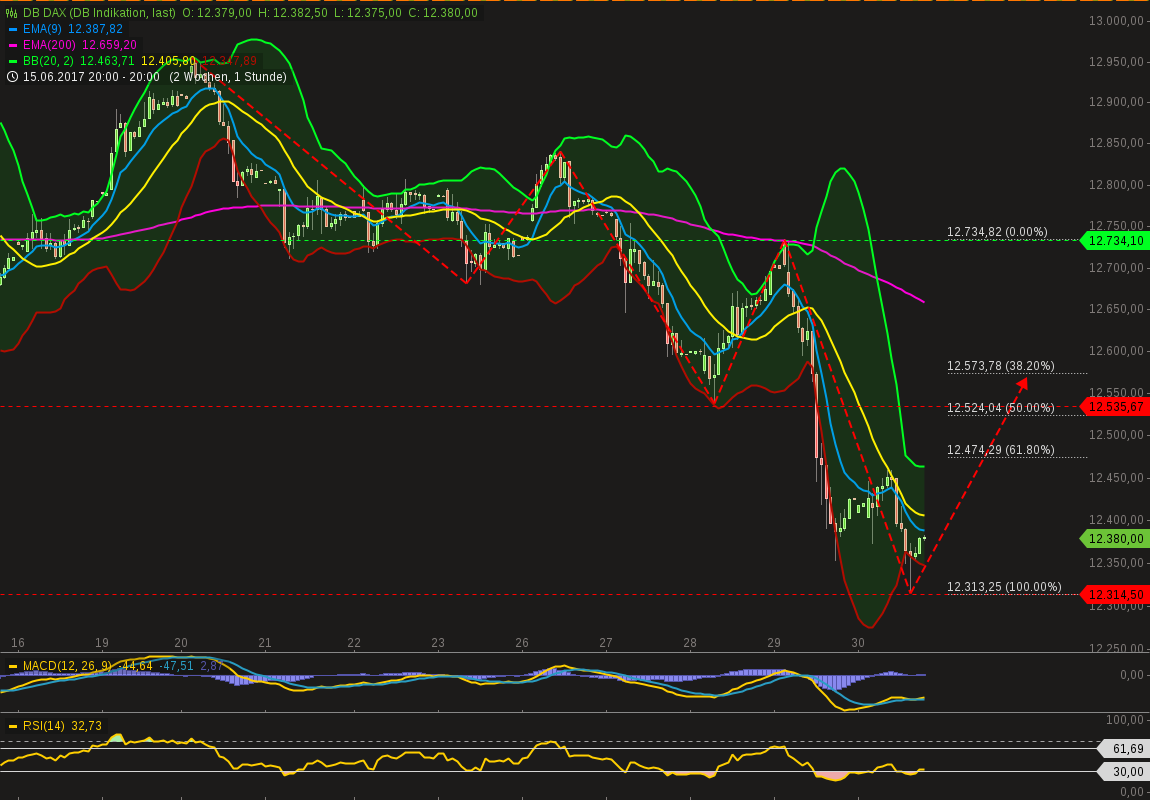This screenshot has width=1150, height=800.
Task: Click Fibonacci label 12.474,29 (61.80%)
Action: pyautogui.click(x=1000, y=449)
